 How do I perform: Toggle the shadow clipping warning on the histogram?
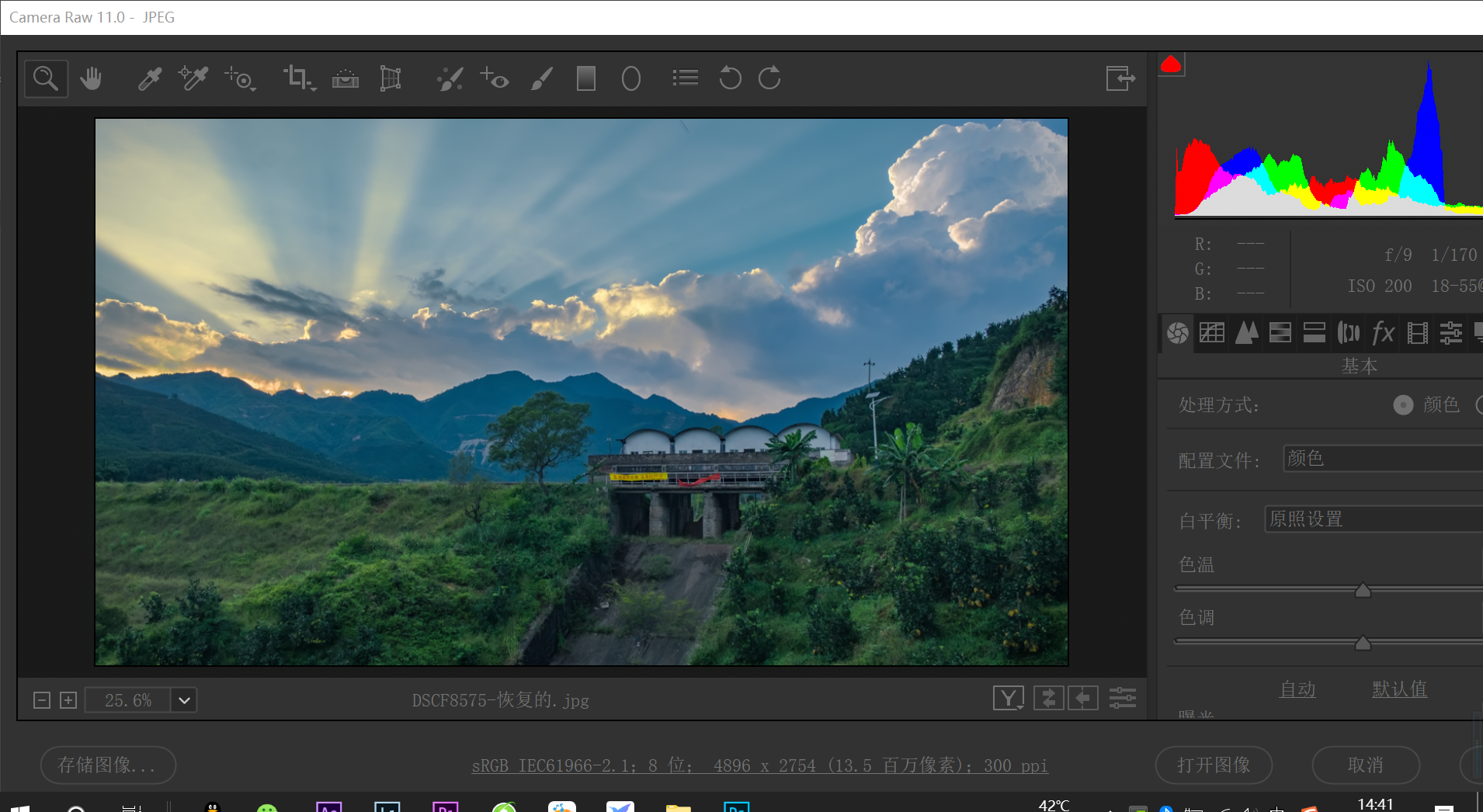1172,65
